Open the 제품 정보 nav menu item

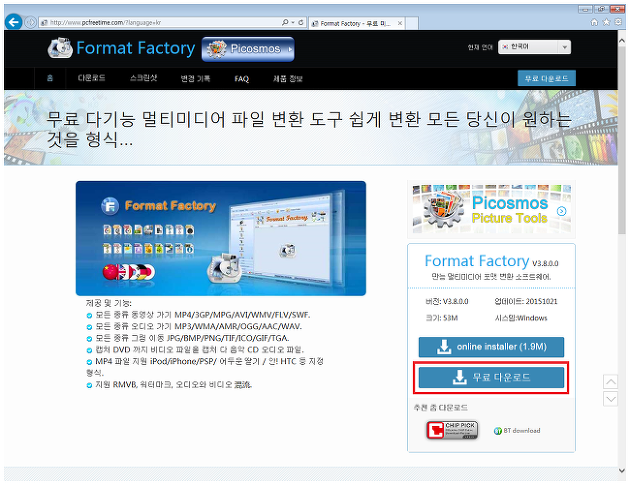tap(288, 79)
